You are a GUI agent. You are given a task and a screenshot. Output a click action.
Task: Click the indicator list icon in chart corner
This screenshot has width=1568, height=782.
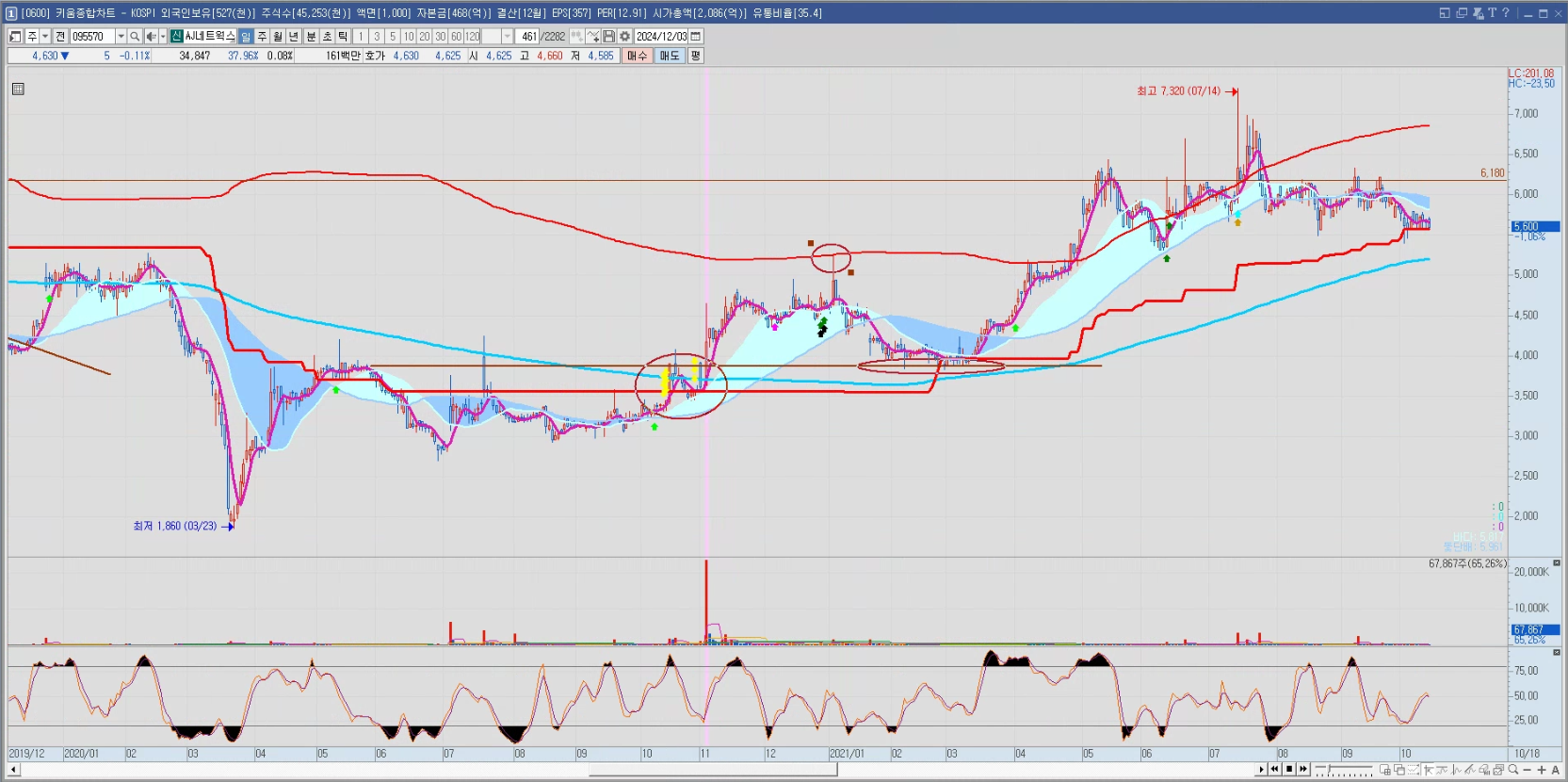[18, 89]
